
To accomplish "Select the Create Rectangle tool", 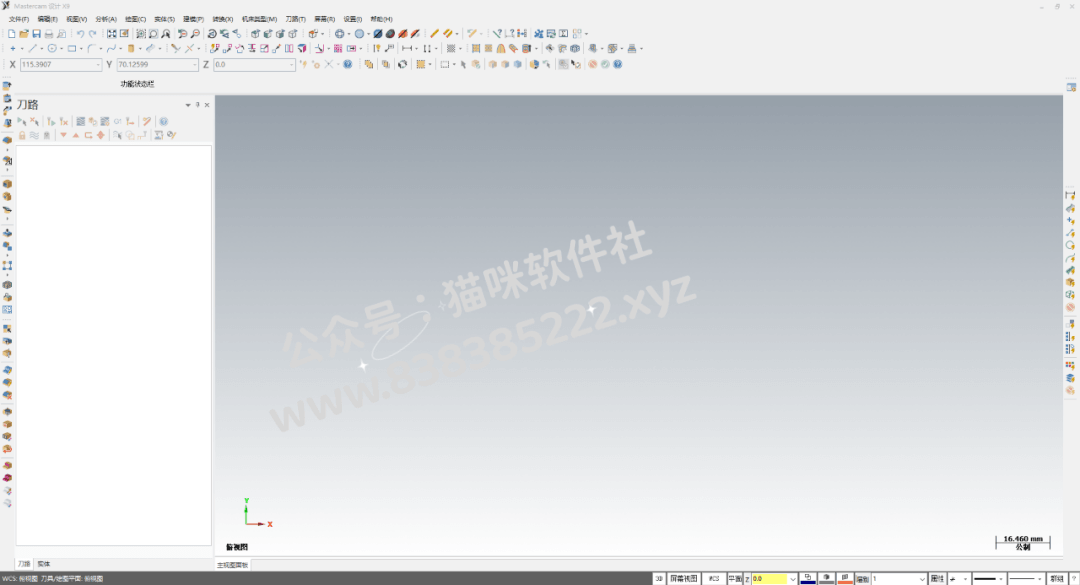I will pyautogui.click(x=72, y=48).
